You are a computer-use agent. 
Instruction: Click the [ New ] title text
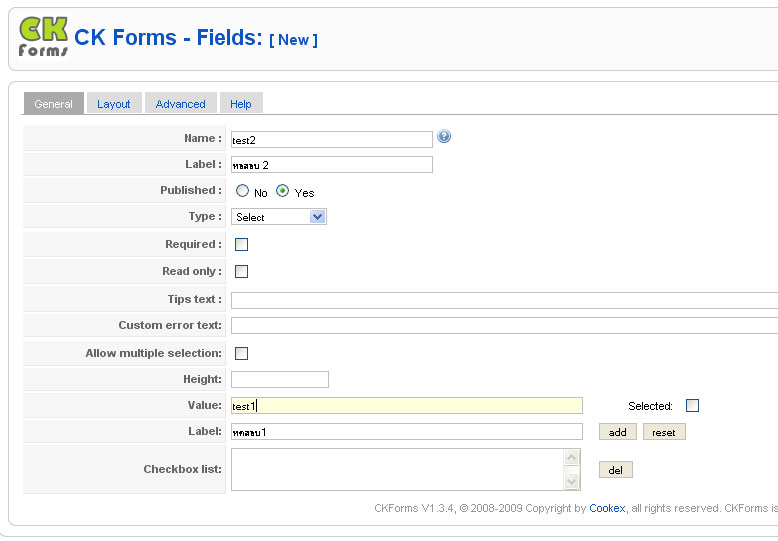[x=293, y=40]
